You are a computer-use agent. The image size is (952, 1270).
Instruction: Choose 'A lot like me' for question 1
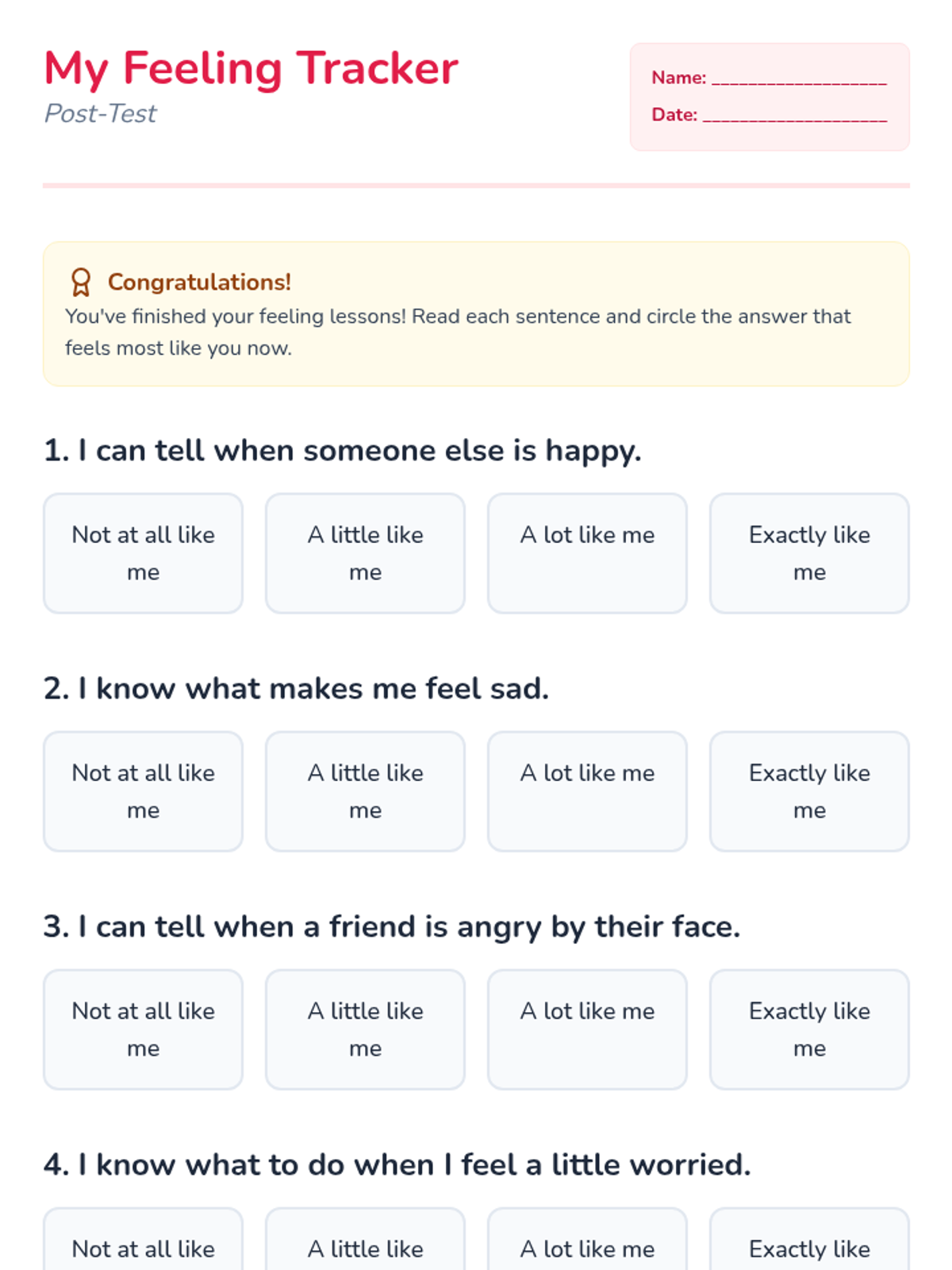click(x=587, y=553)
